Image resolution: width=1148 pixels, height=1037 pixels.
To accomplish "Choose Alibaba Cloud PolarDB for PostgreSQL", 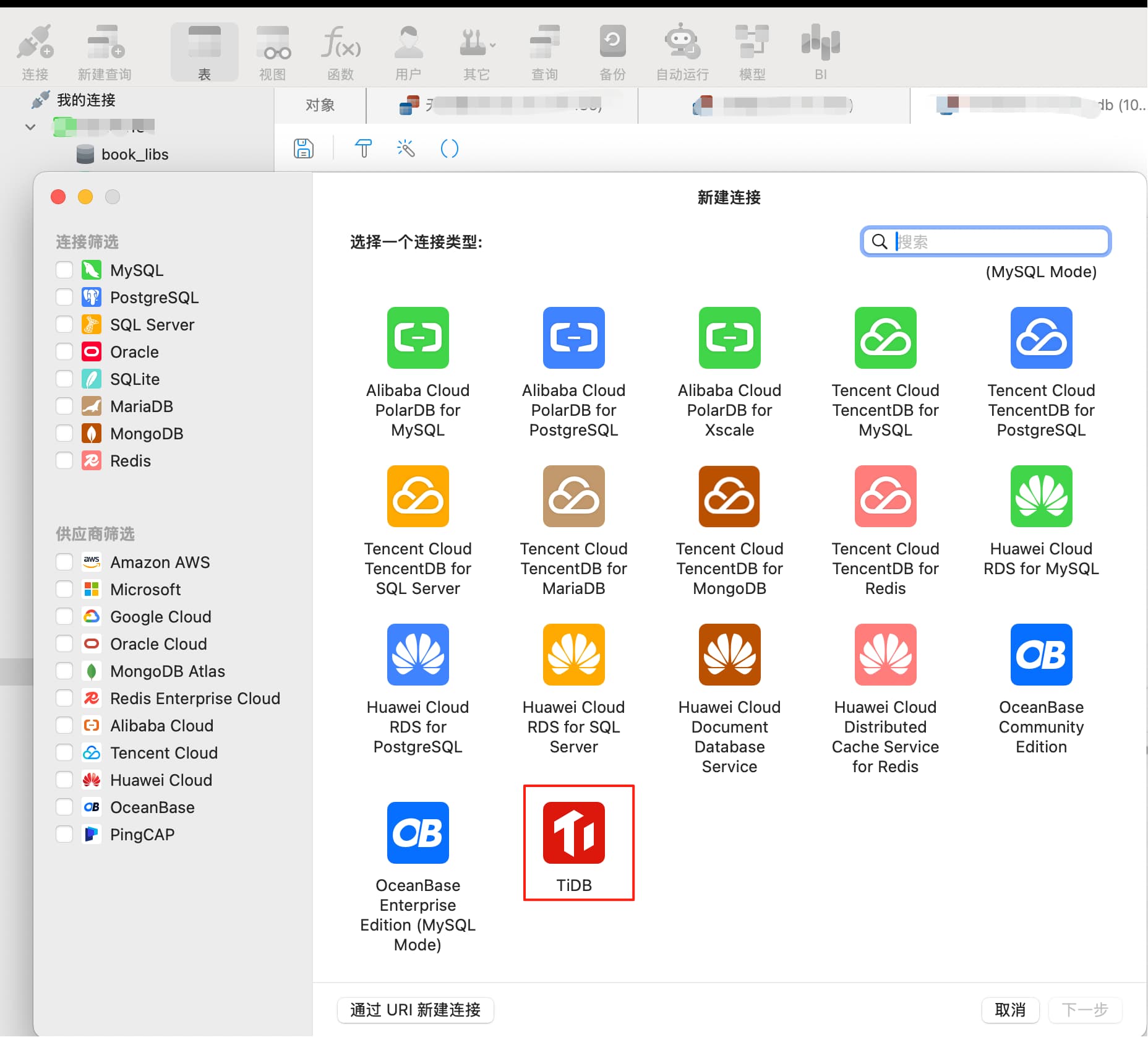I will tap(574, 338).
